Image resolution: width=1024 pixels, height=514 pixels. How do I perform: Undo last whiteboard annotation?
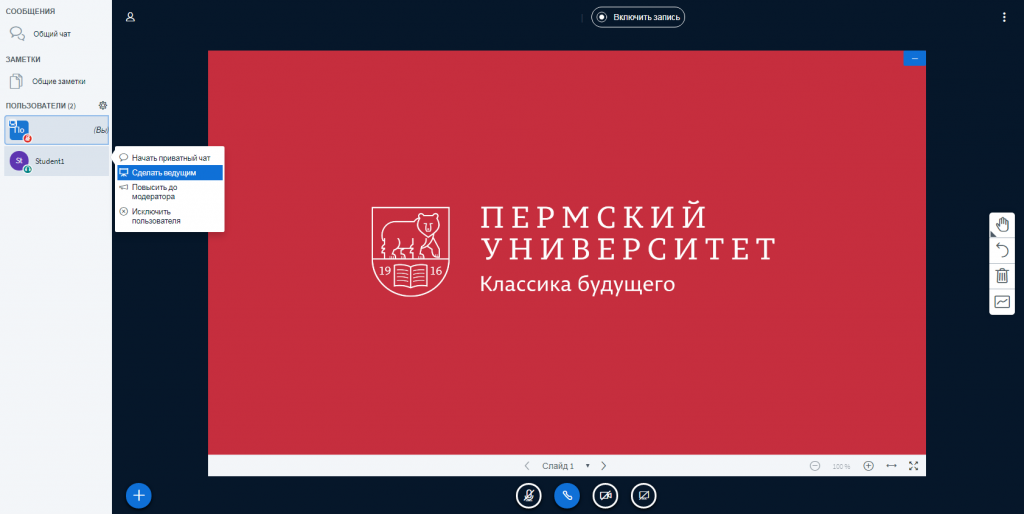click(1002, 250)
